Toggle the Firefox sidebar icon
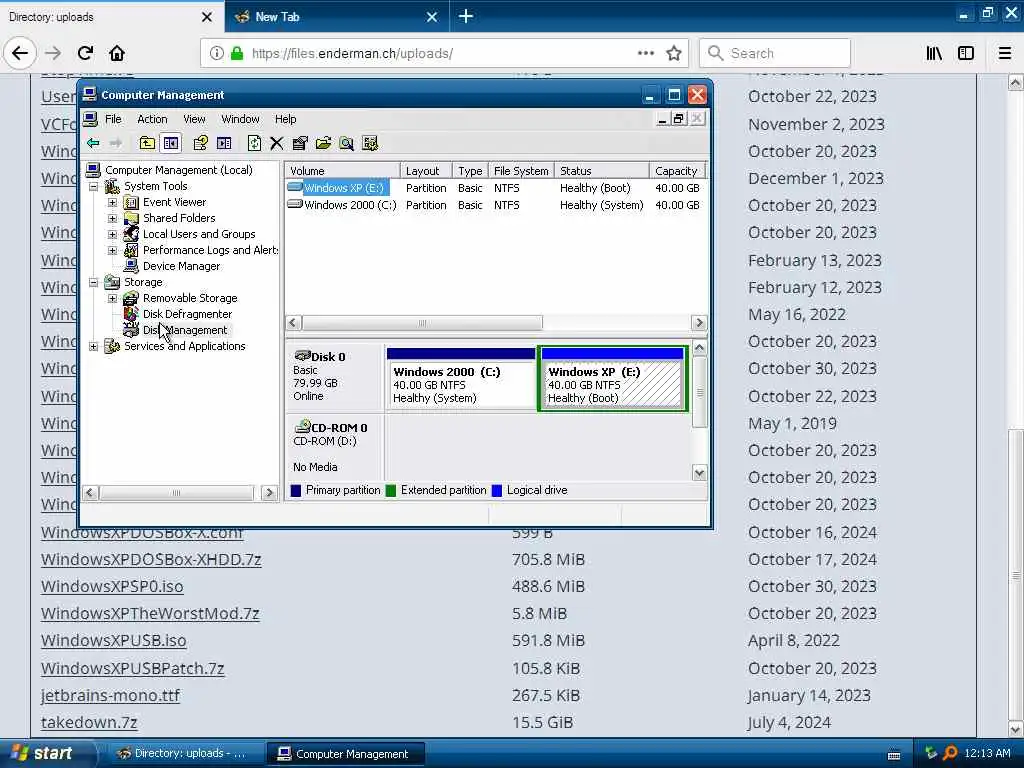This screenshot has width=1024, height=768. (966, 53)
